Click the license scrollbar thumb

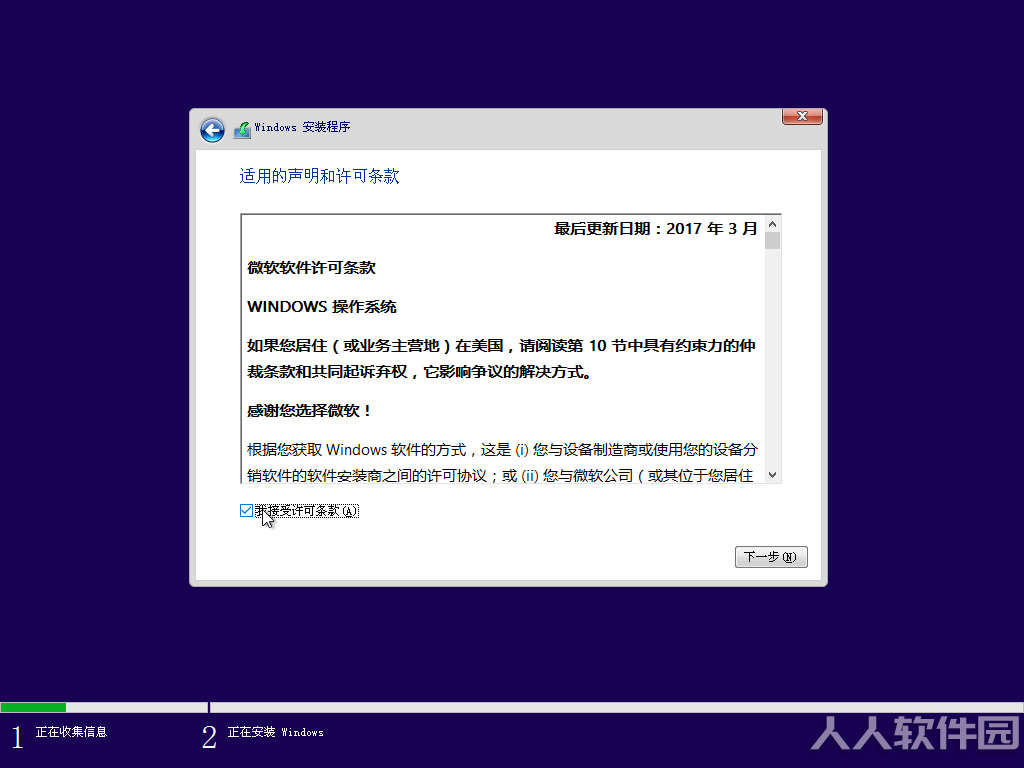773,240
